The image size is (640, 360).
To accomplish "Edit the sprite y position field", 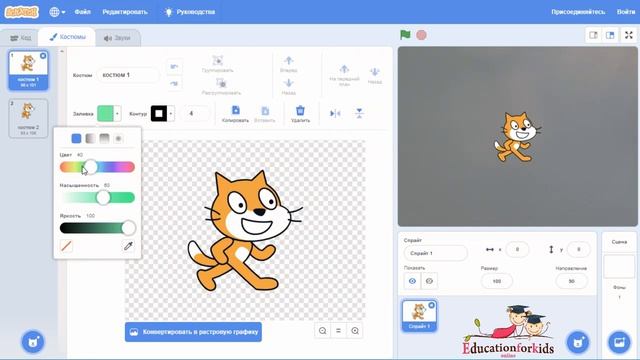I will (578, 249).
